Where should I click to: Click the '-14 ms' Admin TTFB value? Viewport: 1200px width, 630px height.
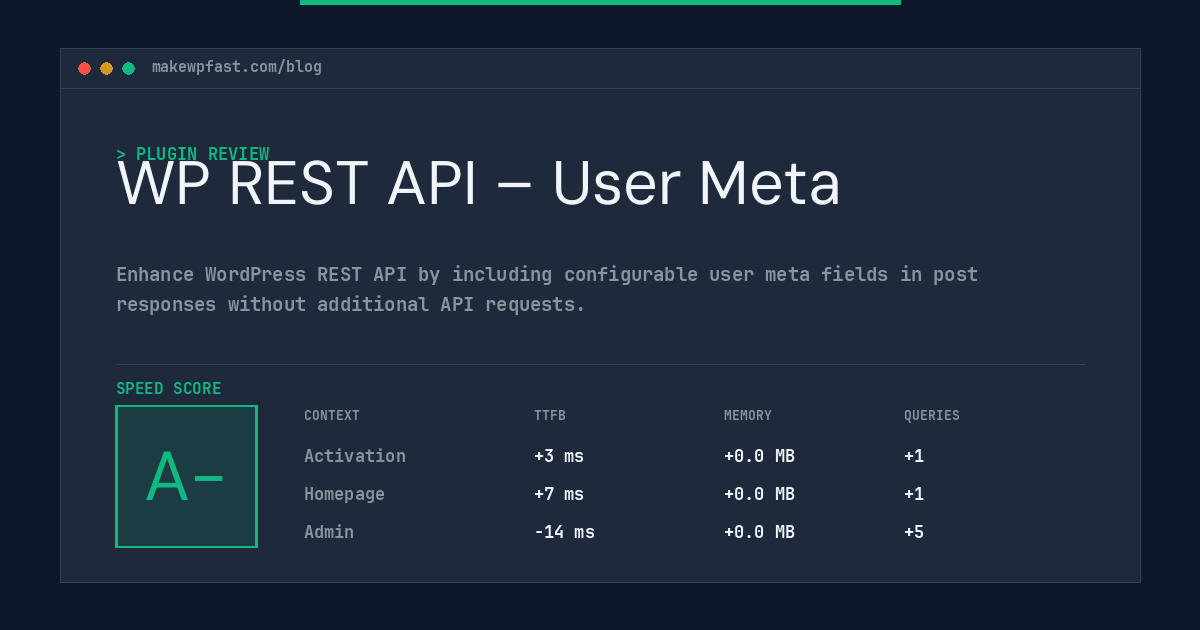tap(564, 532)
